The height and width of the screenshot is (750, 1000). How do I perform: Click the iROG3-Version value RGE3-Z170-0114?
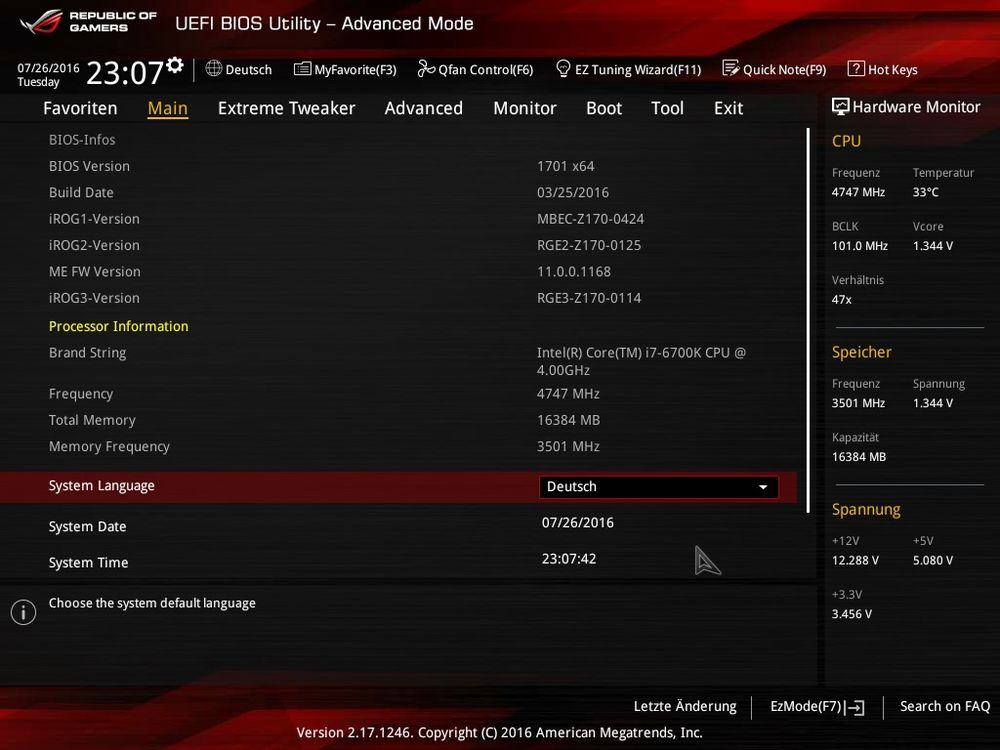tap(589, 298)
